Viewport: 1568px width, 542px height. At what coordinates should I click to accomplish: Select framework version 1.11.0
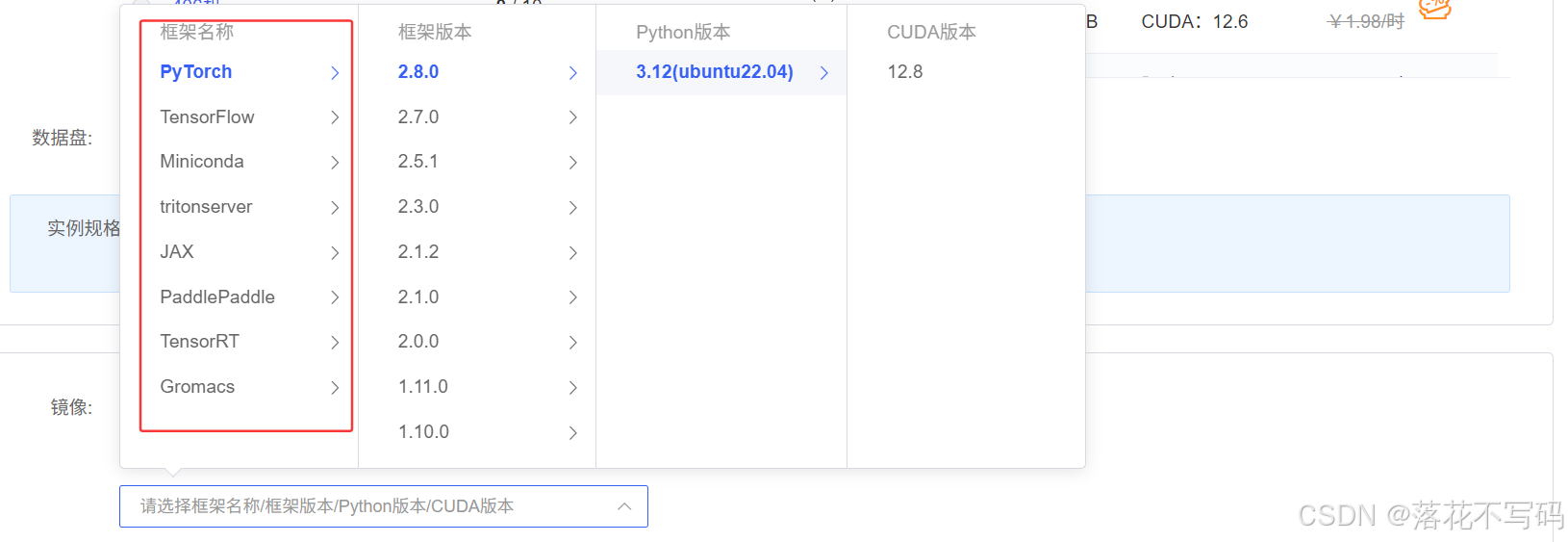point(423,387)
